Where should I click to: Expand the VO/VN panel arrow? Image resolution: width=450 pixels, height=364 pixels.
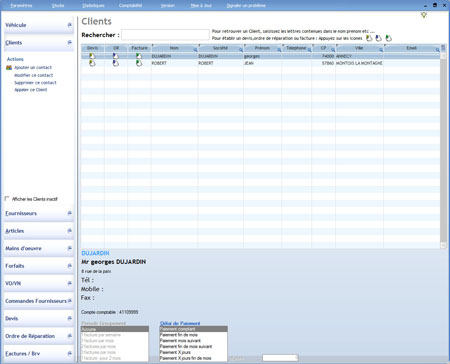69,283
